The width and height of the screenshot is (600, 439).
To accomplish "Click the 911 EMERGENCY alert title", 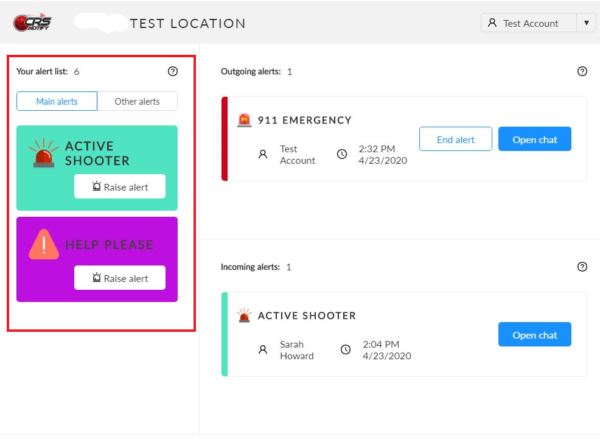I will pos(305,120).
